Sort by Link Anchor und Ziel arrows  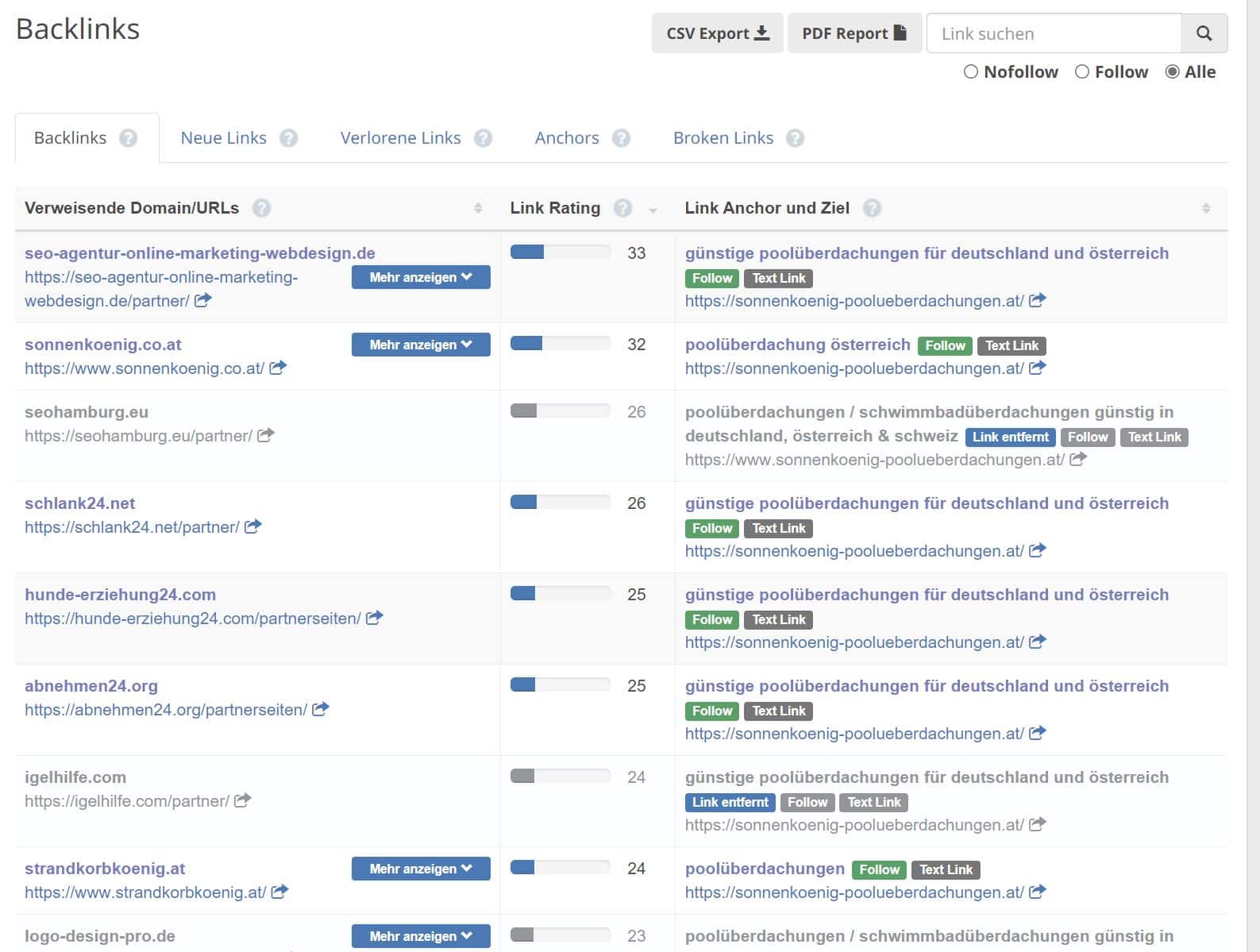coord(1206,208)
